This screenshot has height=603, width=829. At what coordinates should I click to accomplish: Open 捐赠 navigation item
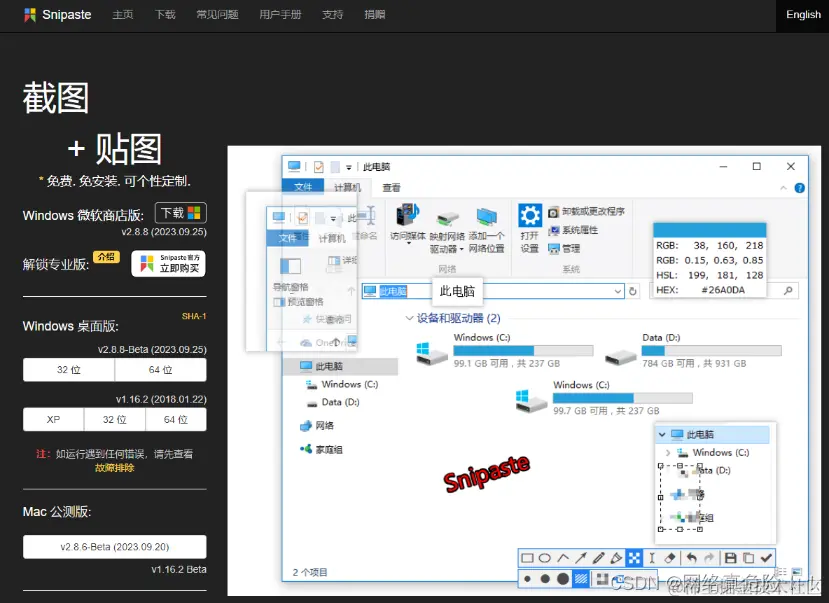point(375,15)
